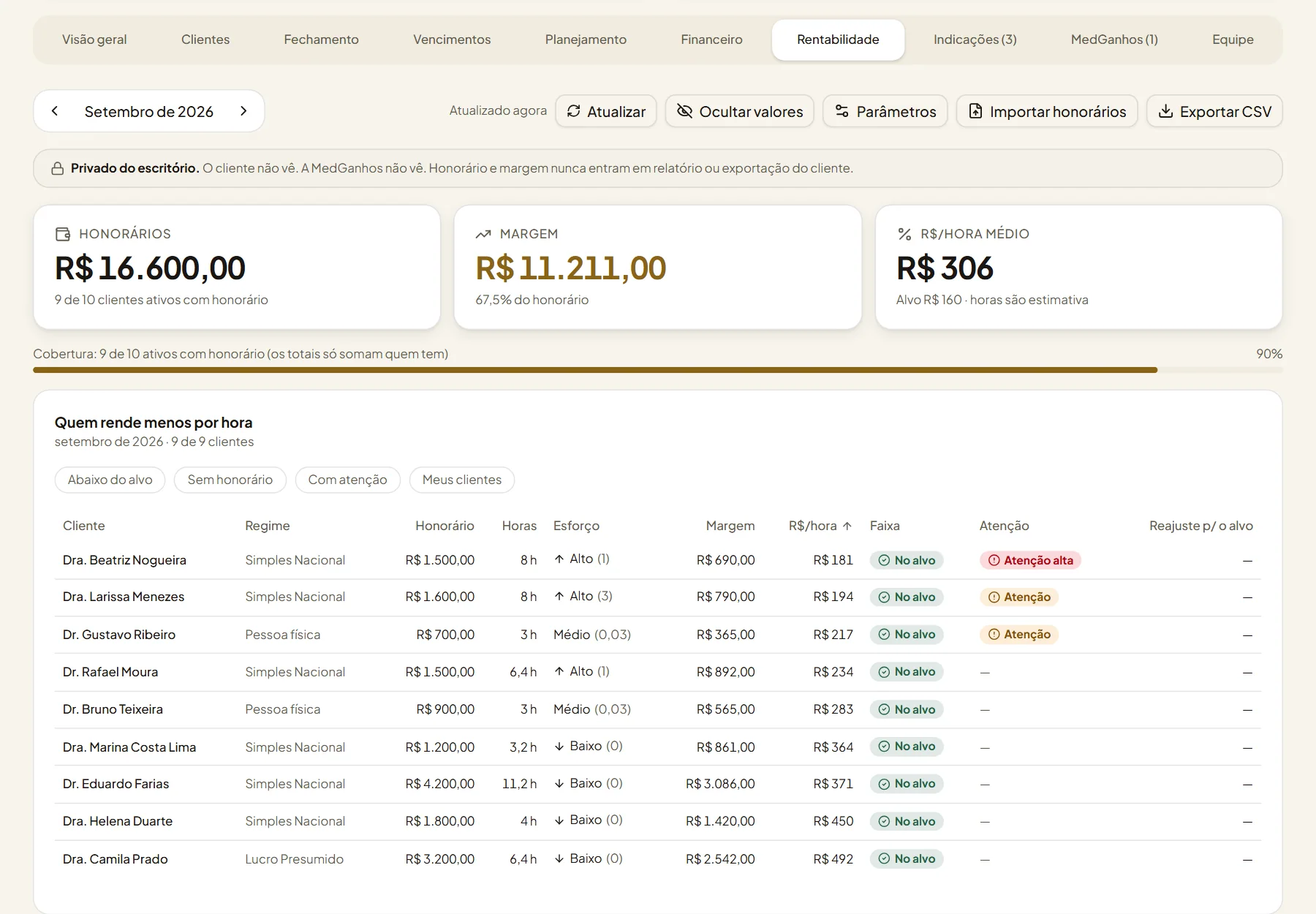Toggle the Sem honorário filter

230,480
